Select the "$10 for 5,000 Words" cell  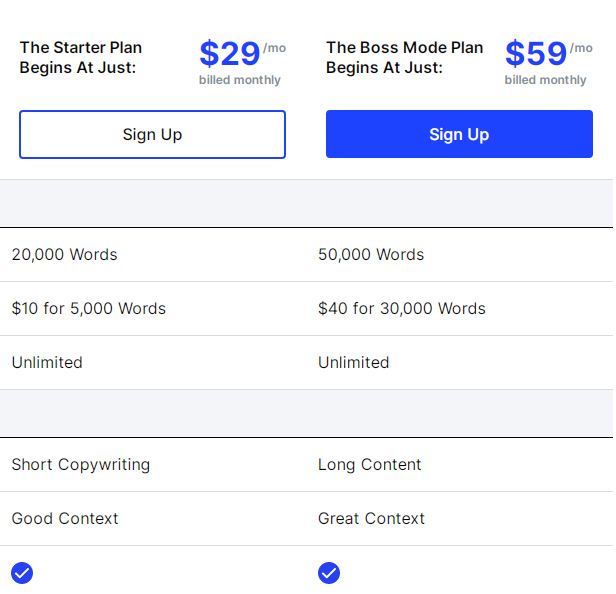(89, 308)
